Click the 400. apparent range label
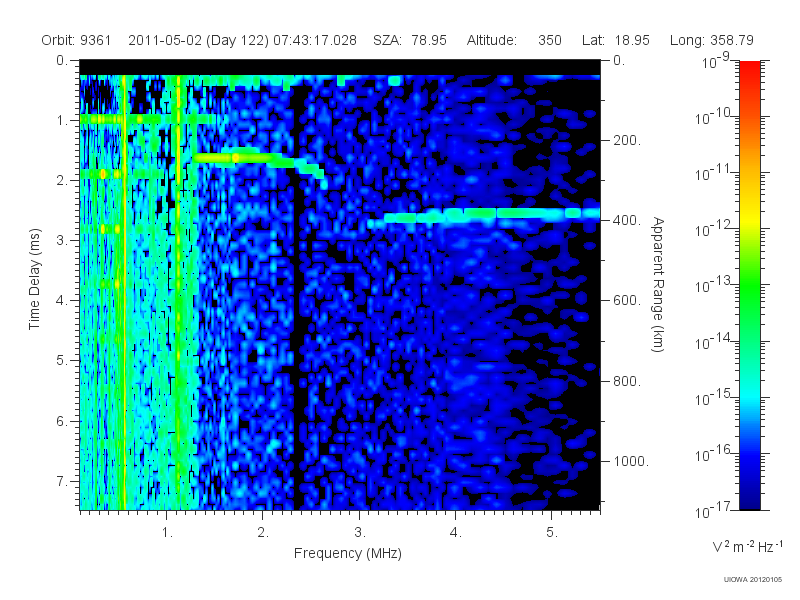The height and width of the screenshot is (600, 800). tap(627, 220)
